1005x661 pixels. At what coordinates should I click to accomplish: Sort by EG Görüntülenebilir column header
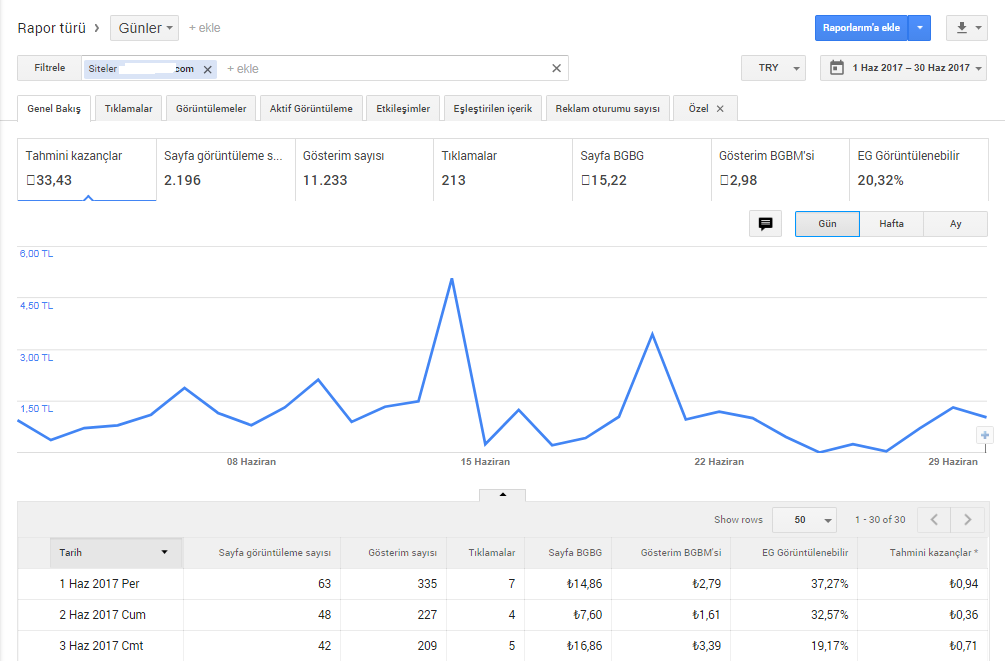coord(794,553)
